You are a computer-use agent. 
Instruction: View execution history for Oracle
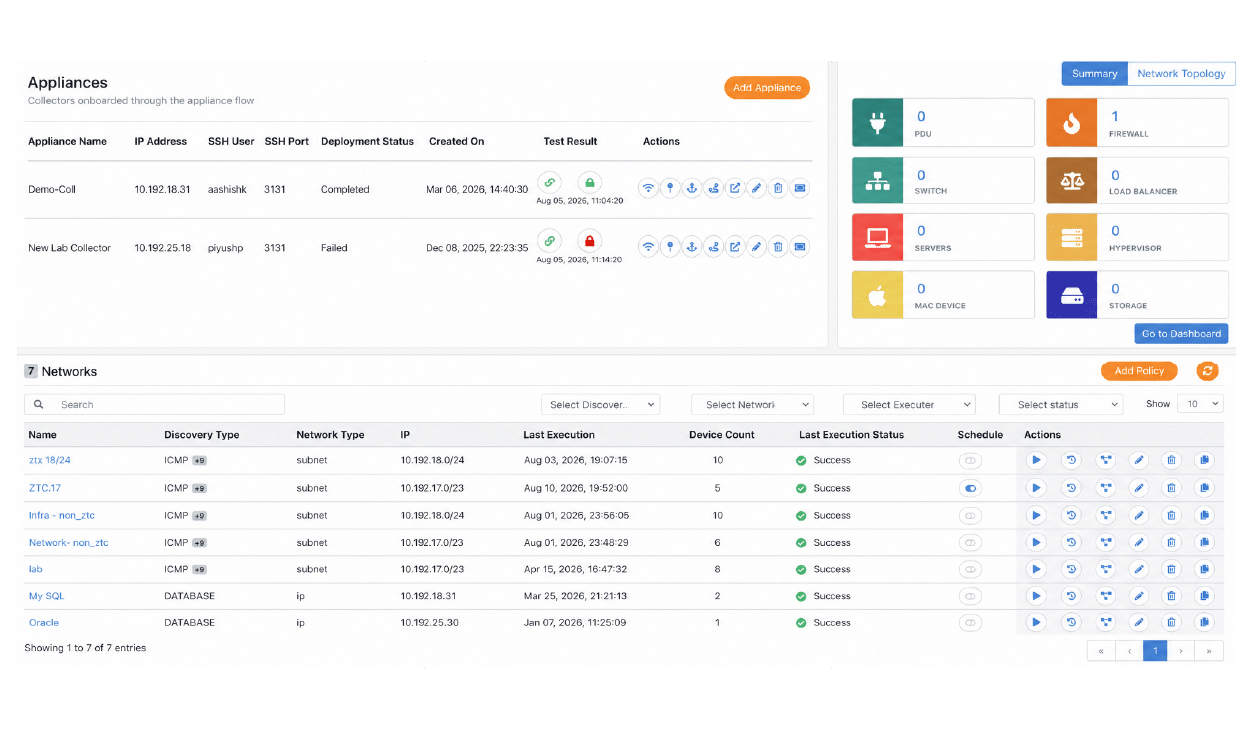pos(1071,622)
